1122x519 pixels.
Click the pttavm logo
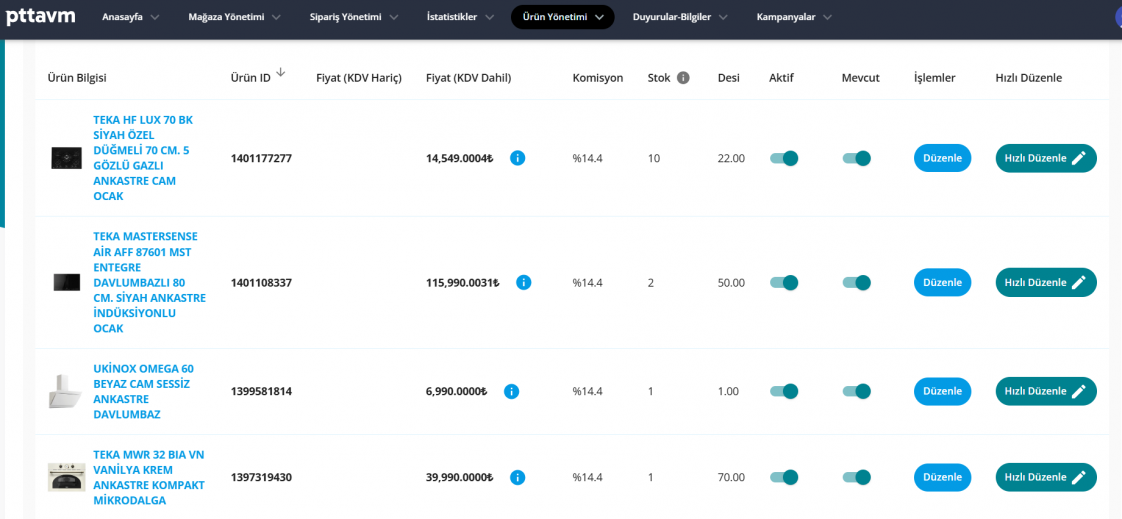click(40, 17)
